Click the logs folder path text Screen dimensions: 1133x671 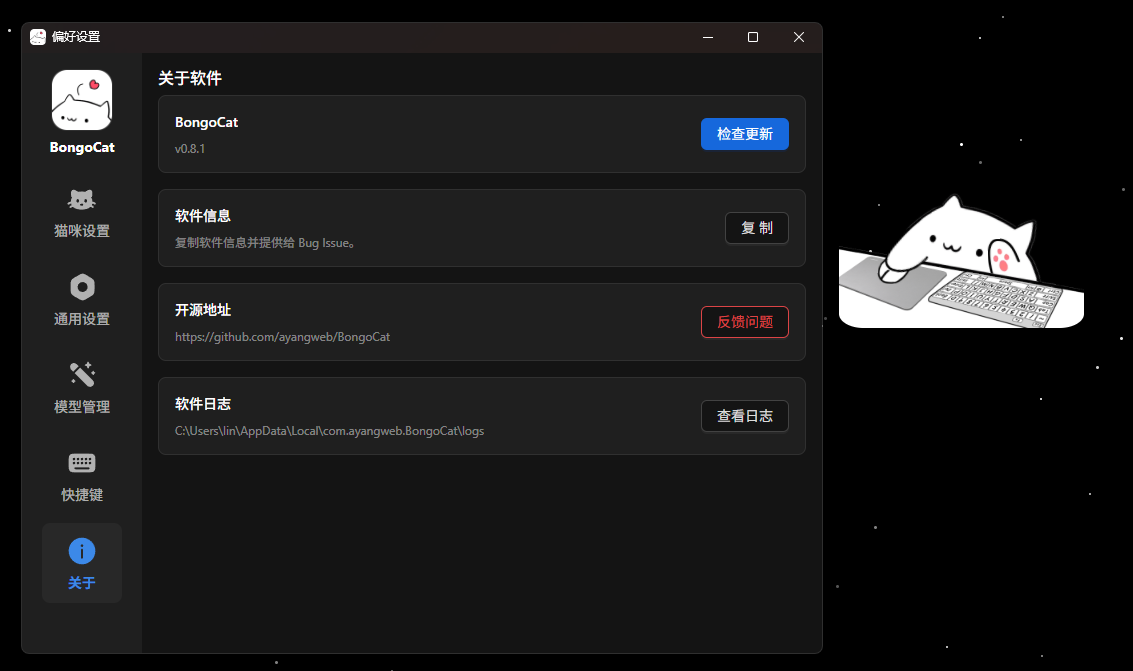(x=329, y=431)
